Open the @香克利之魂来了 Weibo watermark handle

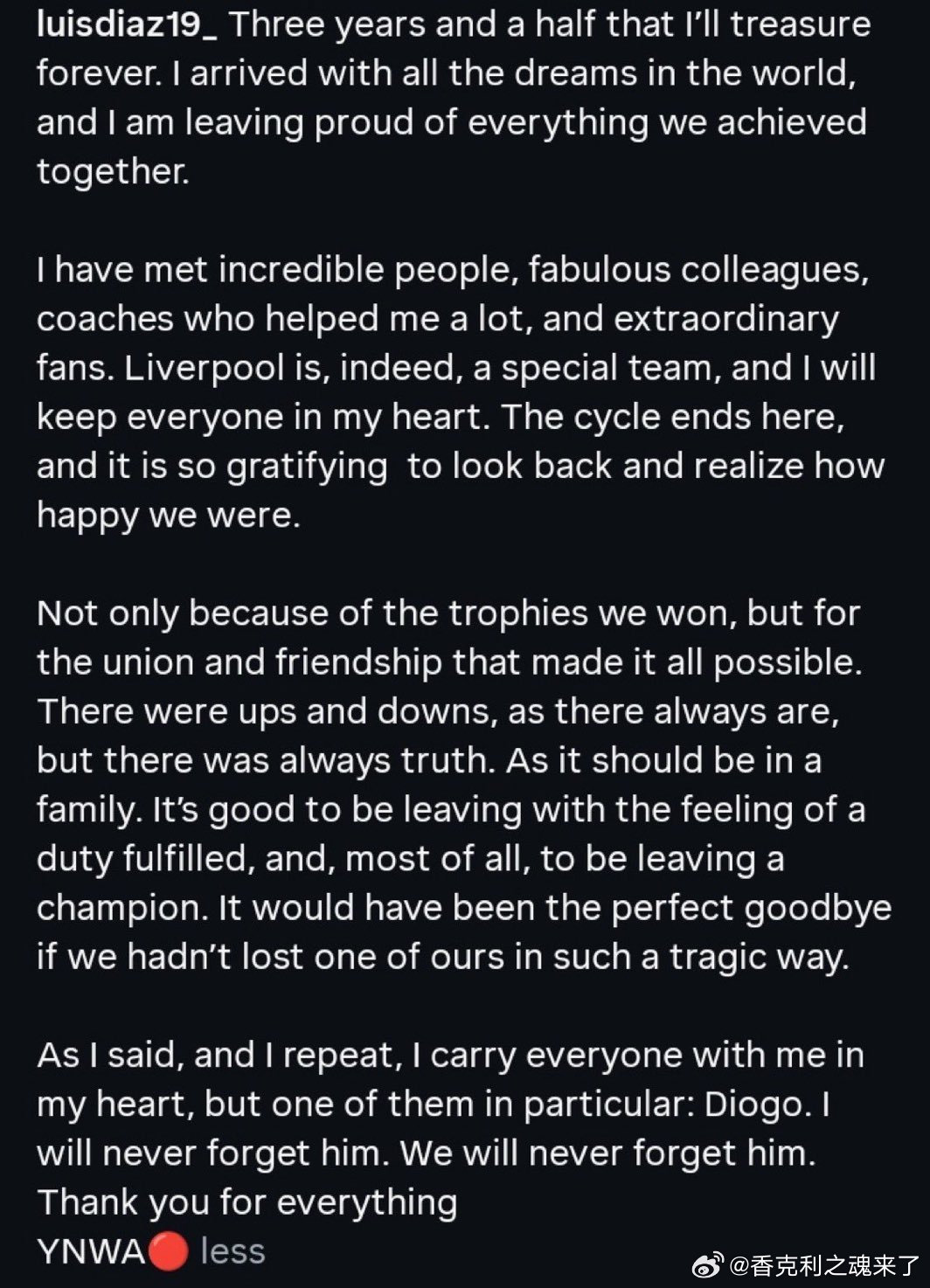point(824,1264)
